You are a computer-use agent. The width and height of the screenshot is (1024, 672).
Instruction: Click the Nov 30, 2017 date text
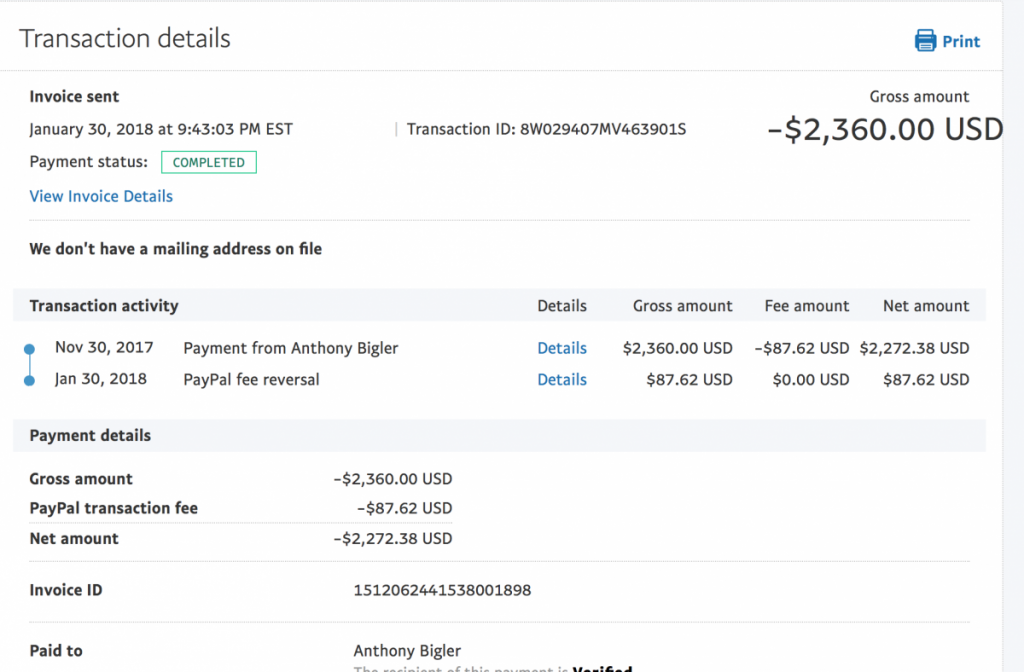point(104,347)
